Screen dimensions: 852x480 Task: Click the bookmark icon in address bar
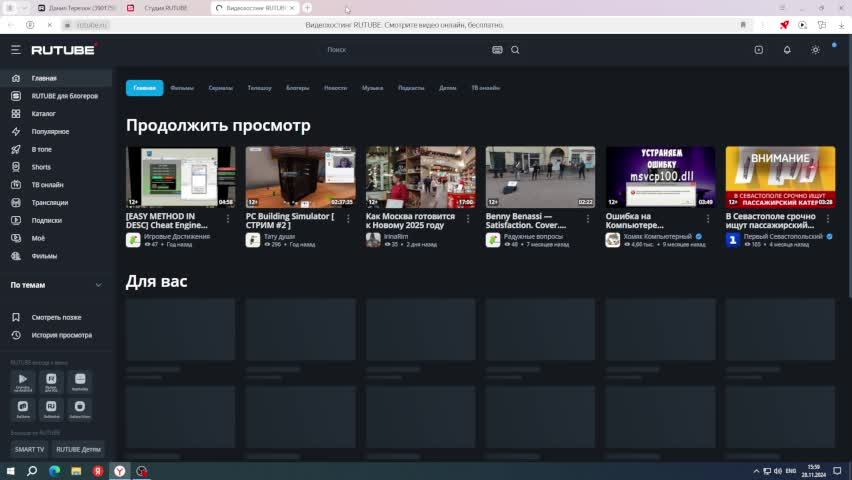pos(743,25)
